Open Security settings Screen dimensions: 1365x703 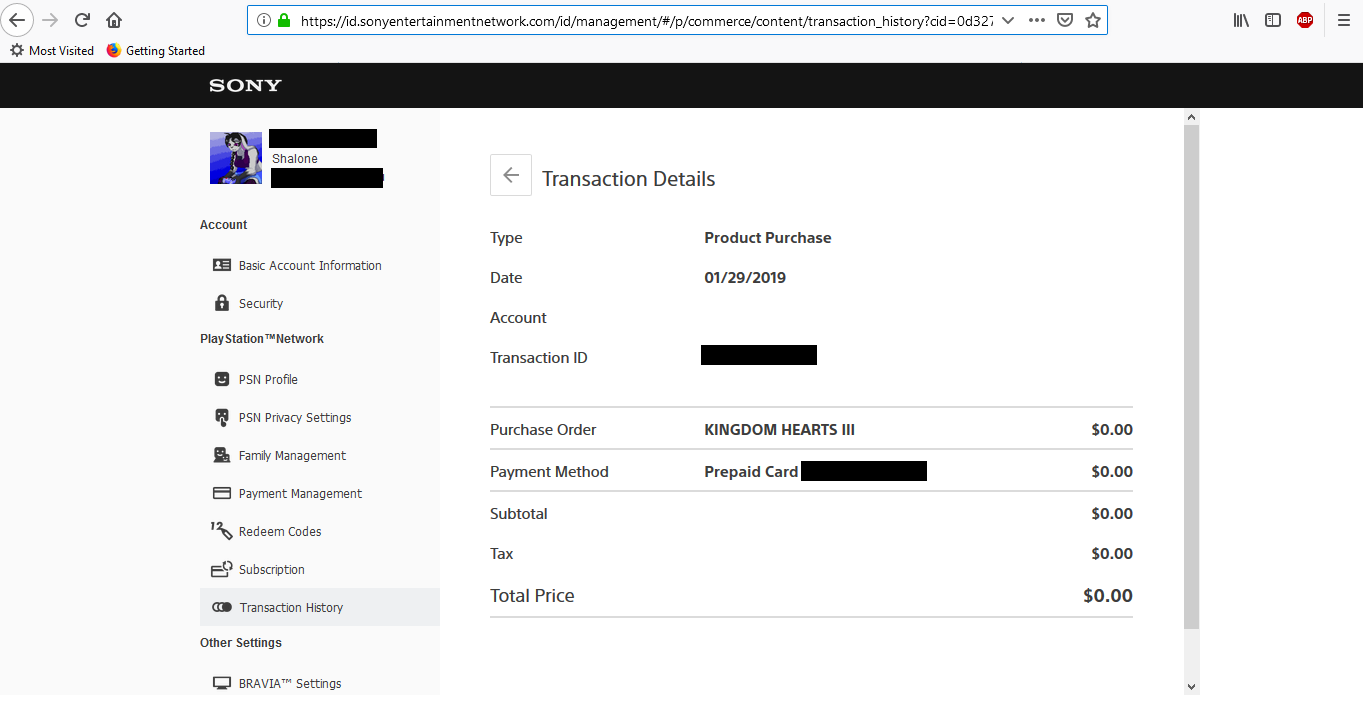tap(261, 304)
